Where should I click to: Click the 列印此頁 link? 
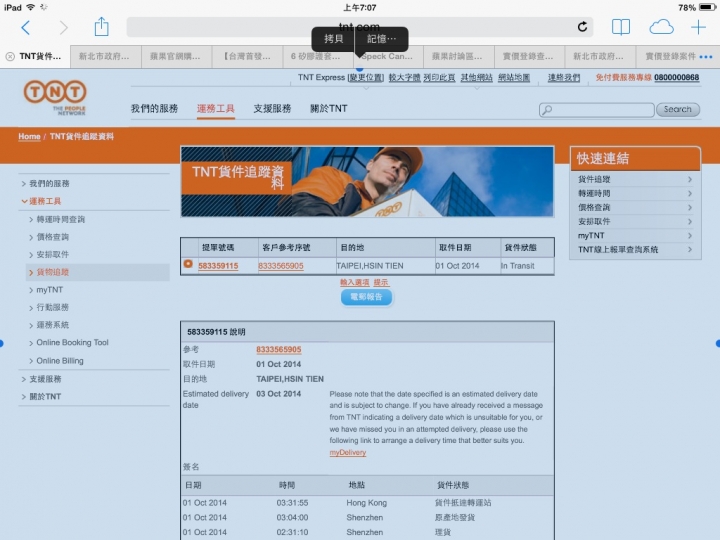click(439, 78)
